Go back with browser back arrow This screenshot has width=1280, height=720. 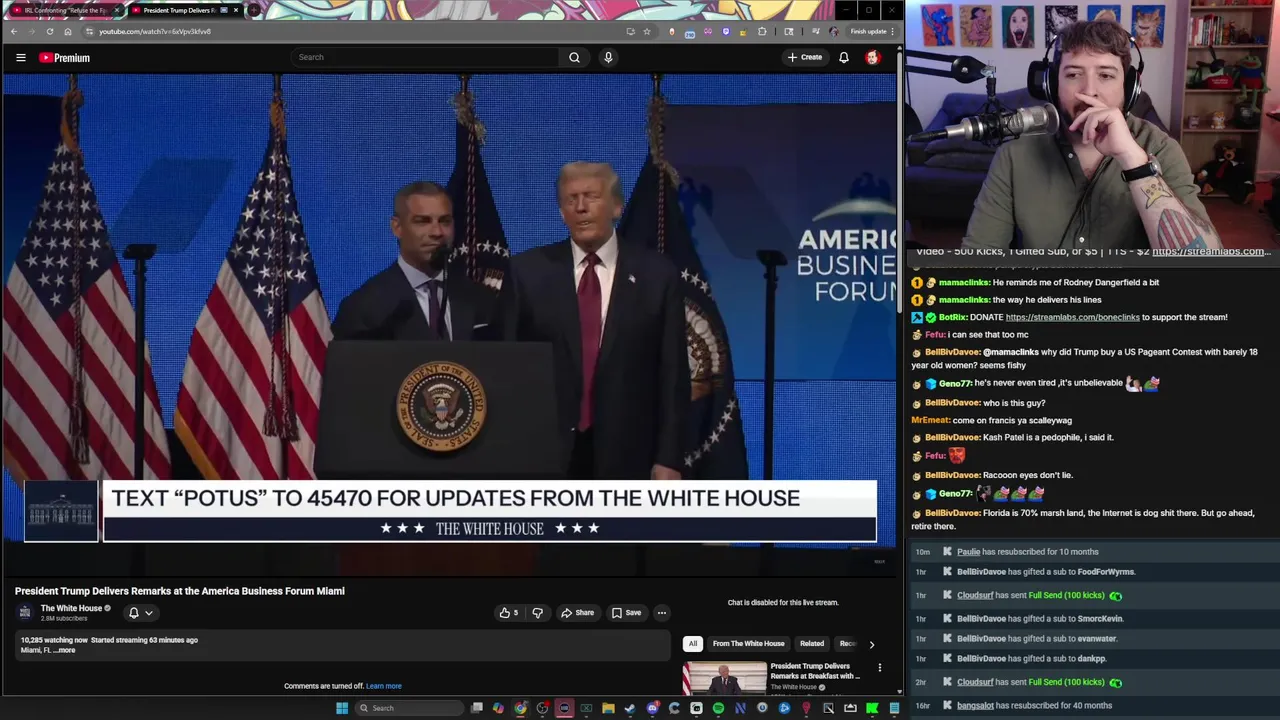[14, 31]
